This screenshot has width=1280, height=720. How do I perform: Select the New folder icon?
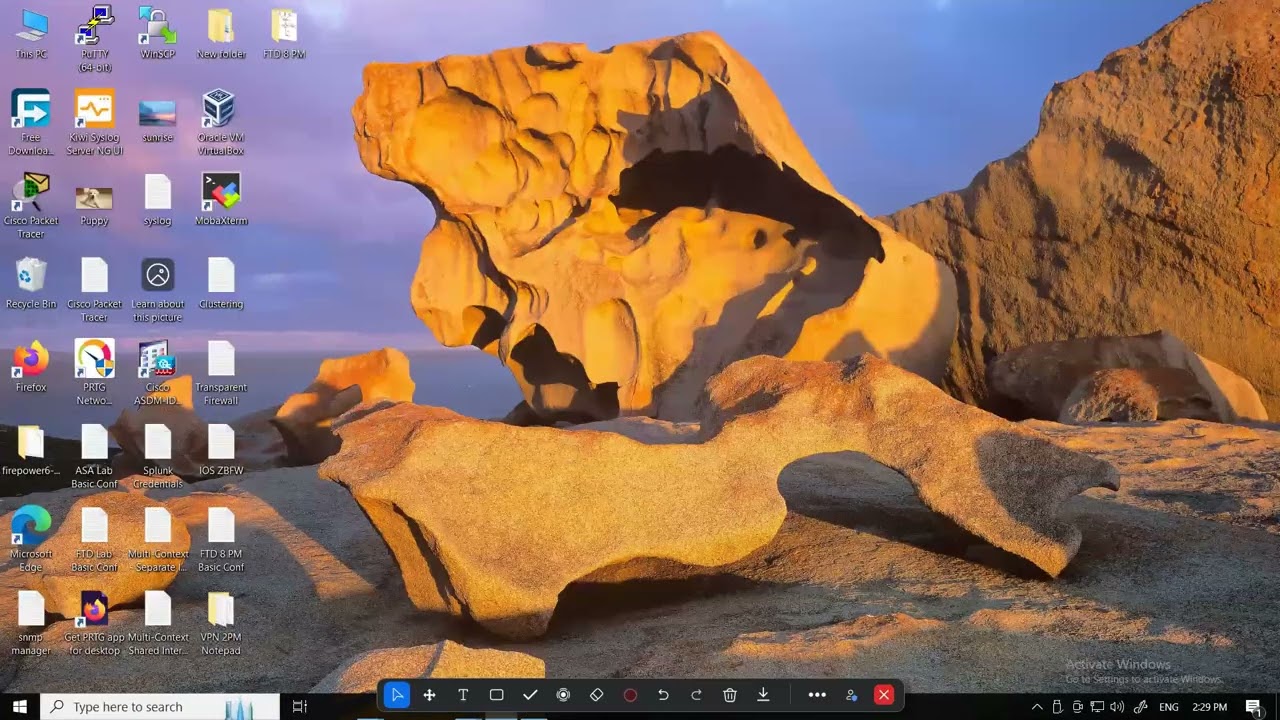[221, 34]
